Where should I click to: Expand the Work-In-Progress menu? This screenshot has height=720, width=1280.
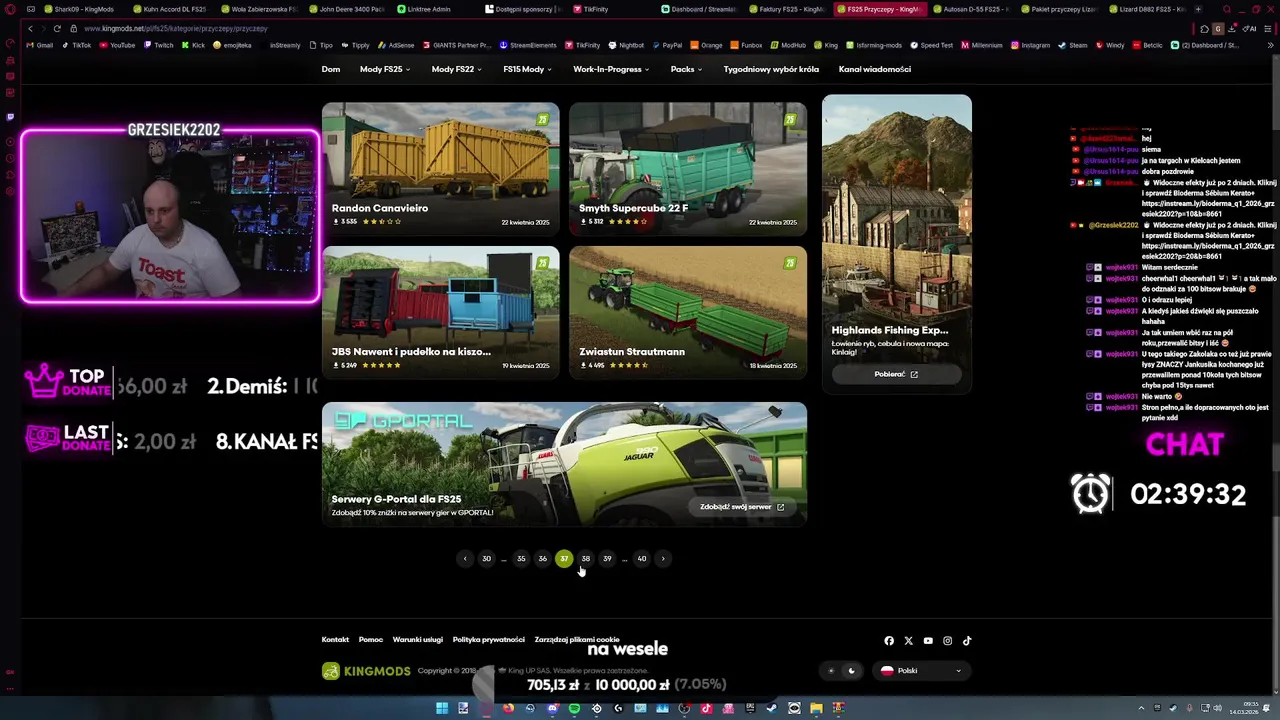[611, 69]
